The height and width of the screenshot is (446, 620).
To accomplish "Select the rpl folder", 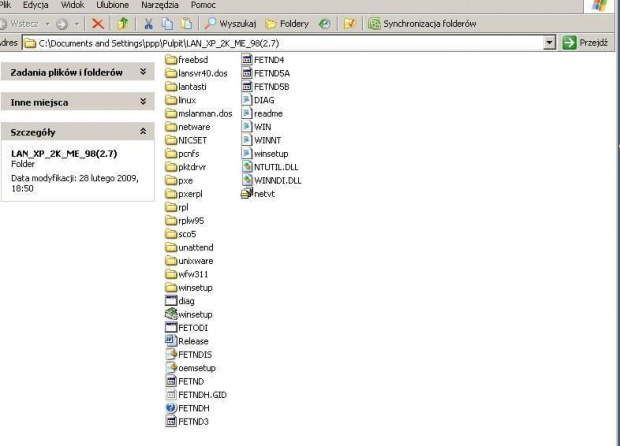I will [177, 207].
